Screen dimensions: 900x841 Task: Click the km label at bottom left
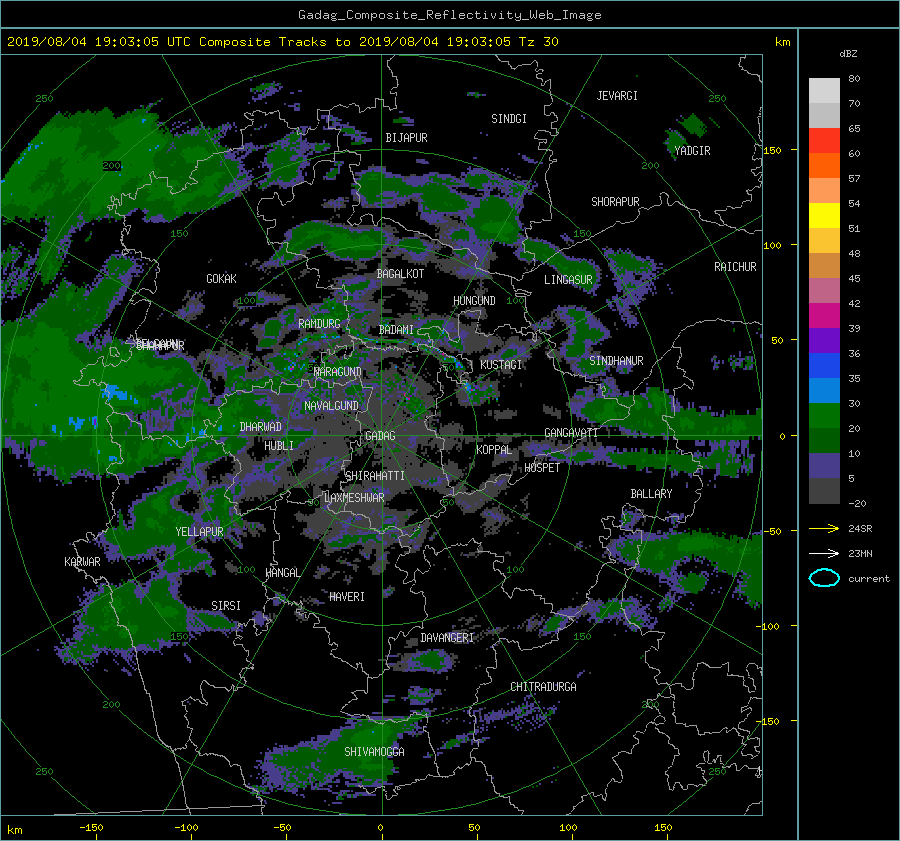[x=14, y=830]
